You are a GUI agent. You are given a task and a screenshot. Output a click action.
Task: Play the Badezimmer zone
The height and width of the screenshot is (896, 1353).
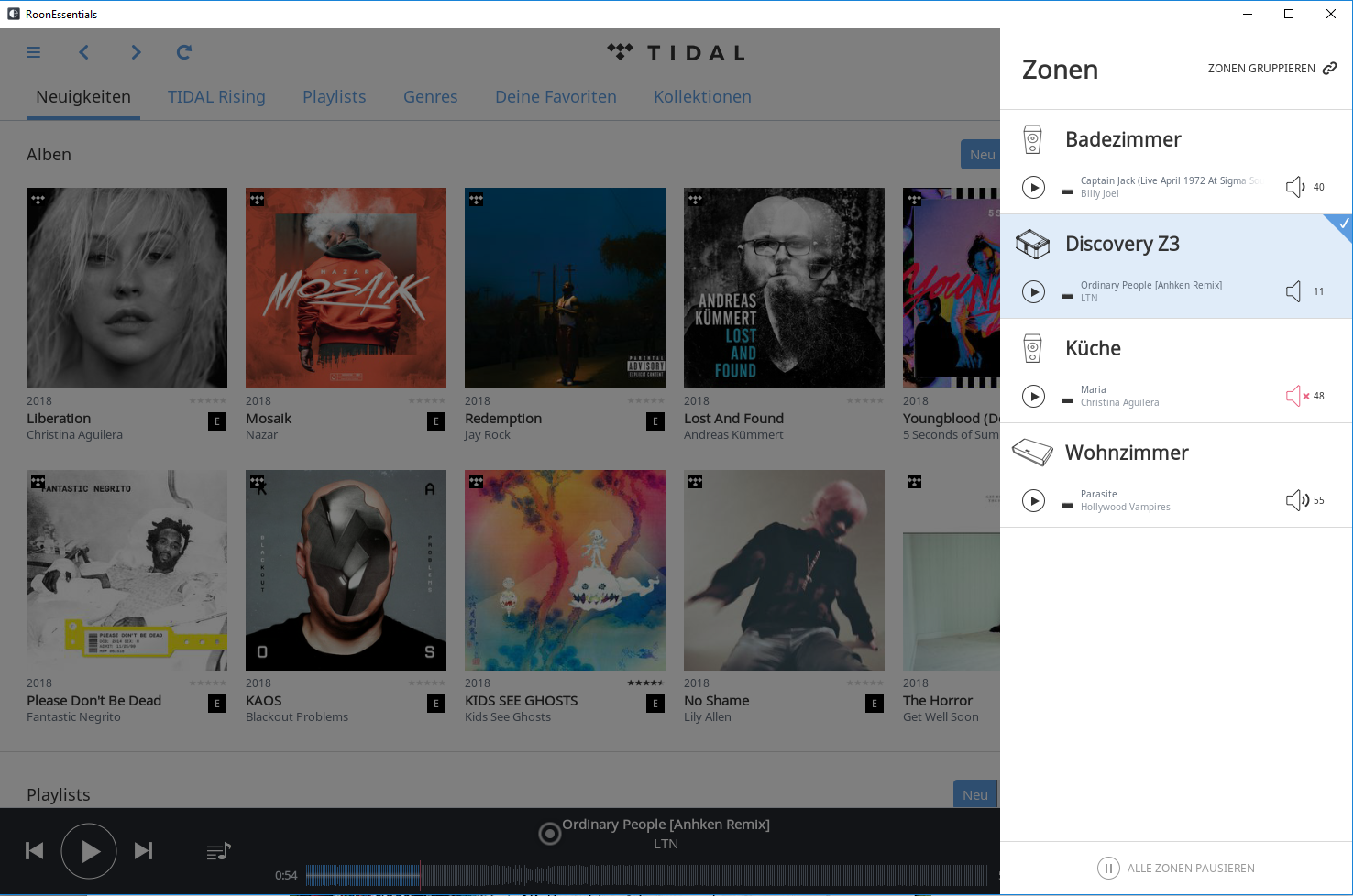(1034, 187)
